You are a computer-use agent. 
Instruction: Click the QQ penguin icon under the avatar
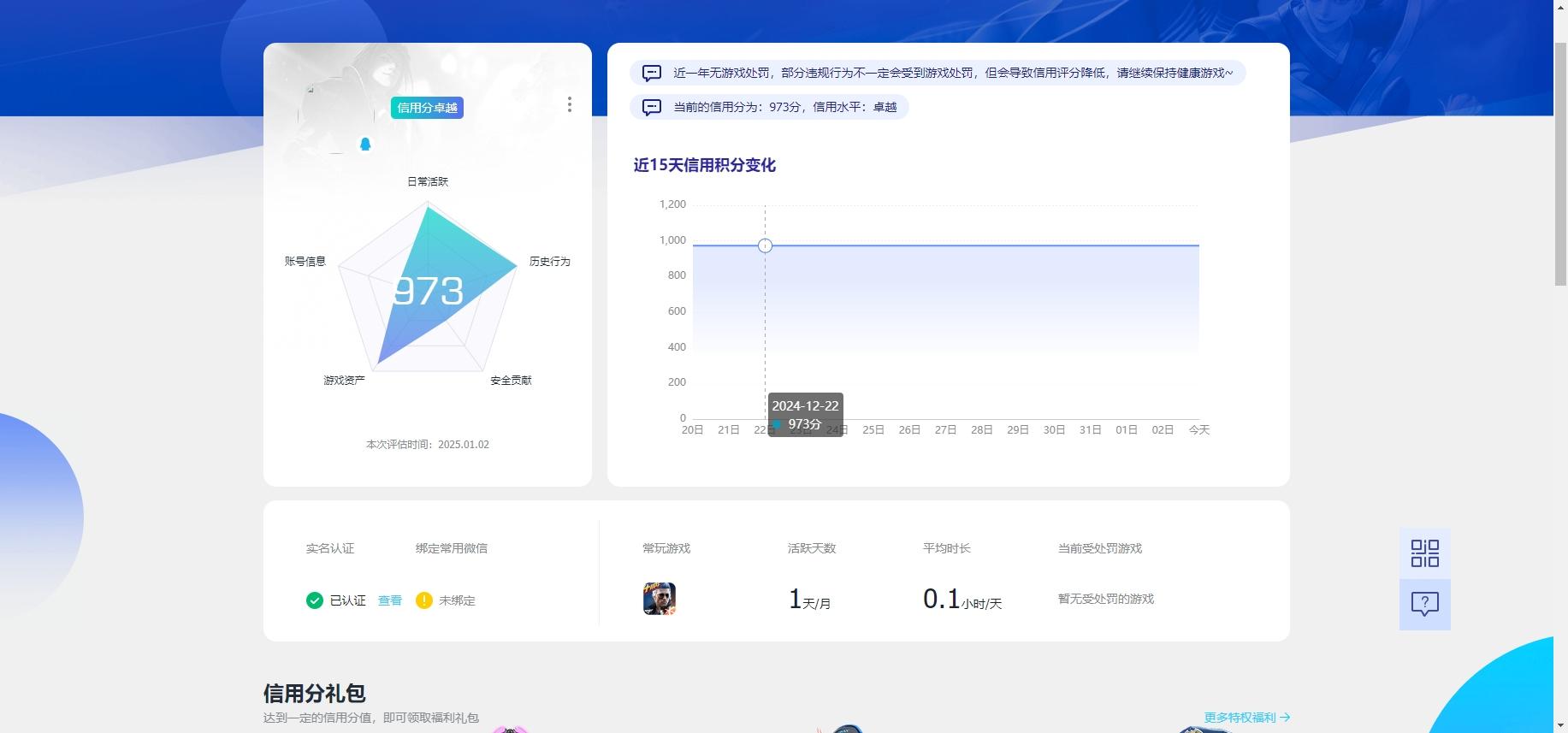[x=365, y=144]
